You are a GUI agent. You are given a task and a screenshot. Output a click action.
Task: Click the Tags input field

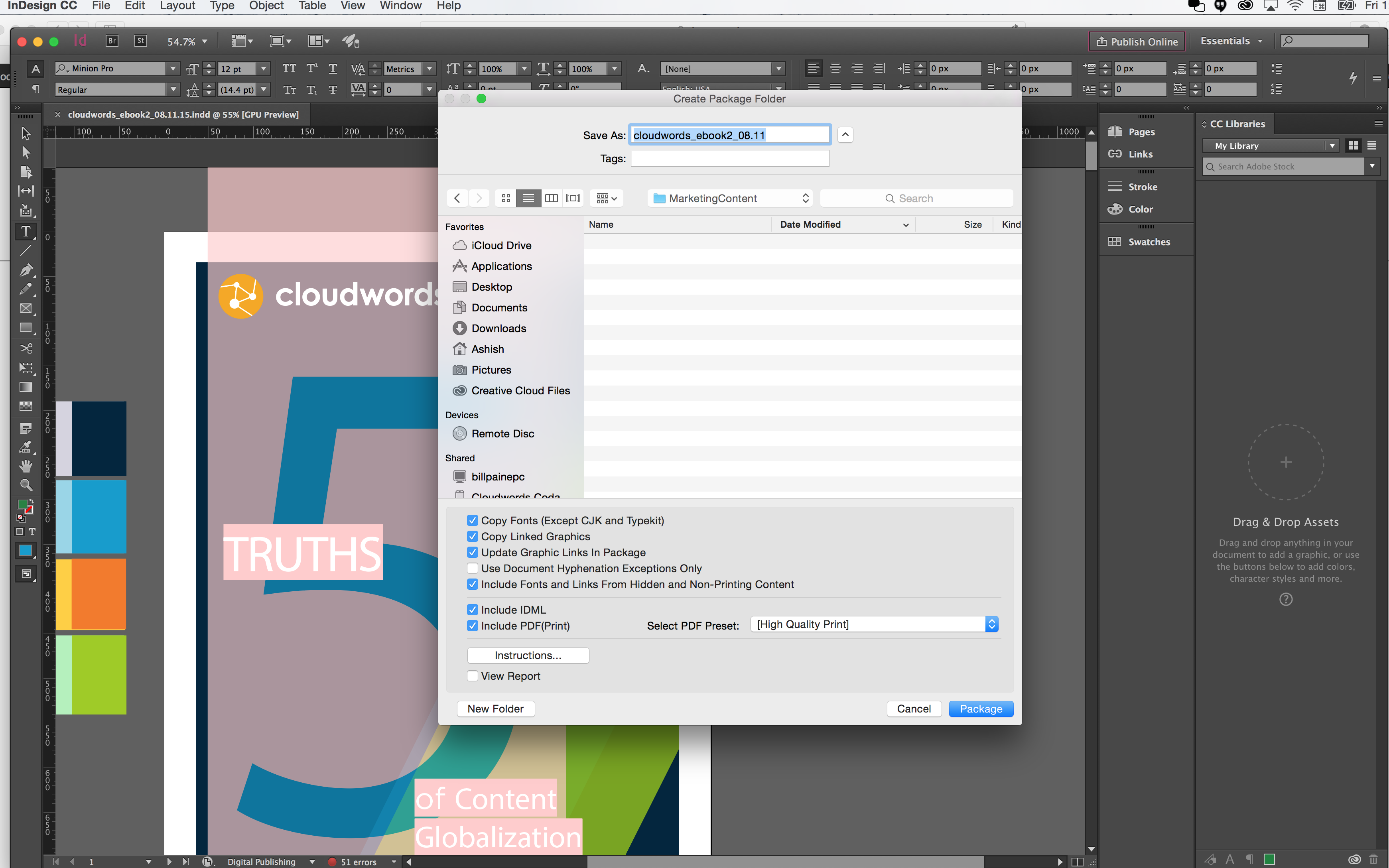[729, 158]
